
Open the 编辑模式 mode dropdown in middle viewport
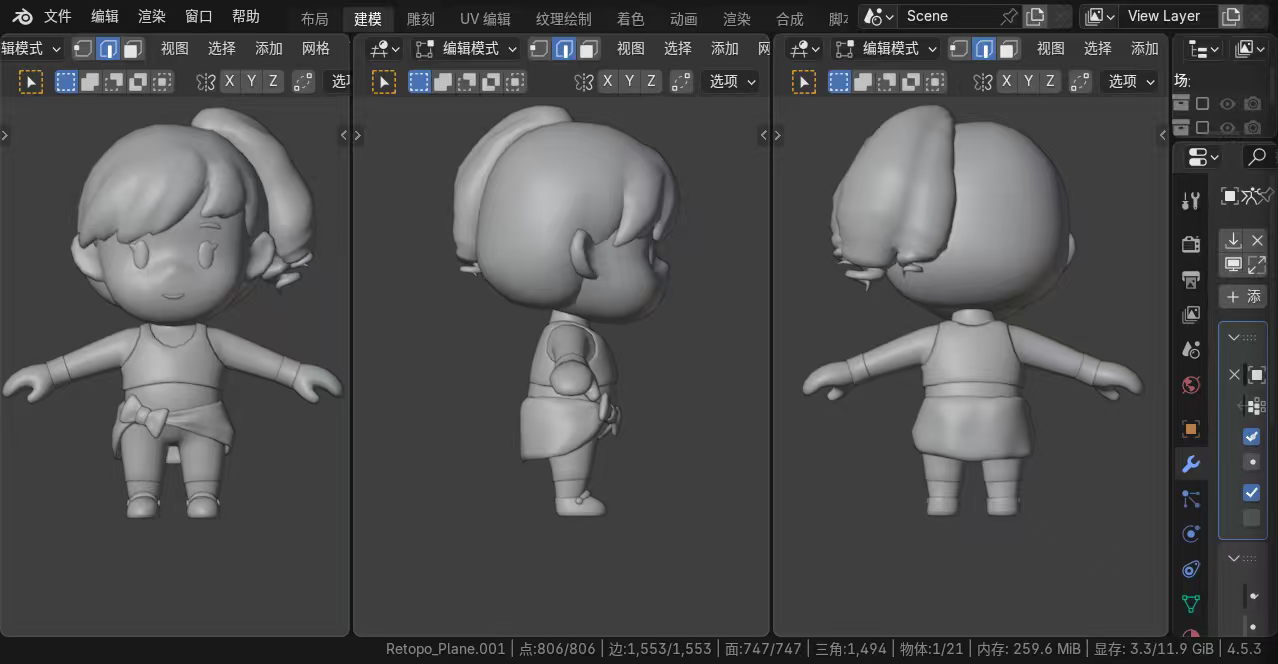pos(467,49)
